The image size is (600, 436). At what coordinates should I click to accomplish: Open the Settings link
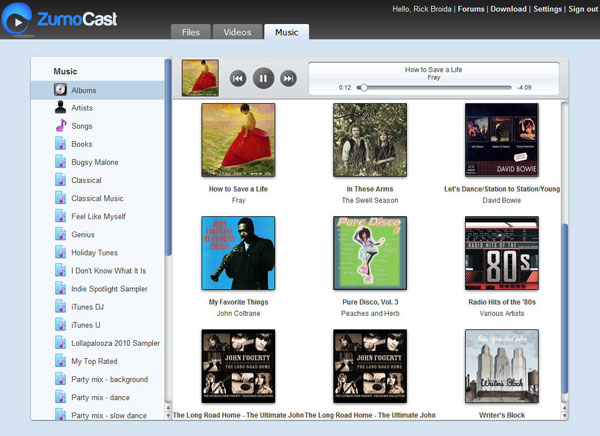(547, 9)
